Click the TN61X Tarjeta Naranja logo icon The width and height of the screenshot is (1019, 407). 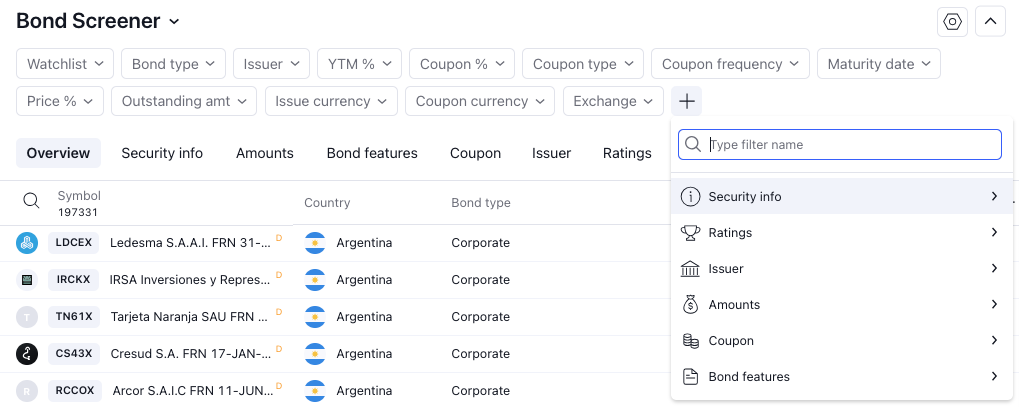tap(27, 317)
